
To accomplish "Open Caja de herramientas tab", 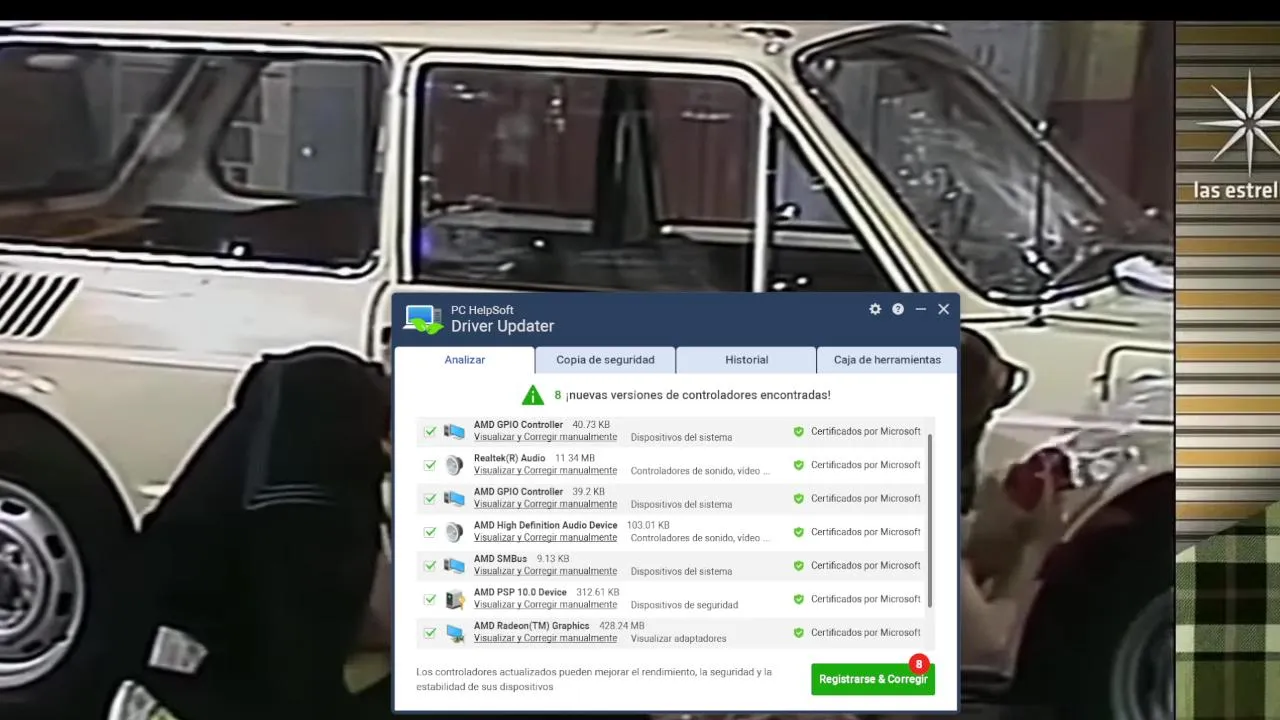I will click(887, 360).
